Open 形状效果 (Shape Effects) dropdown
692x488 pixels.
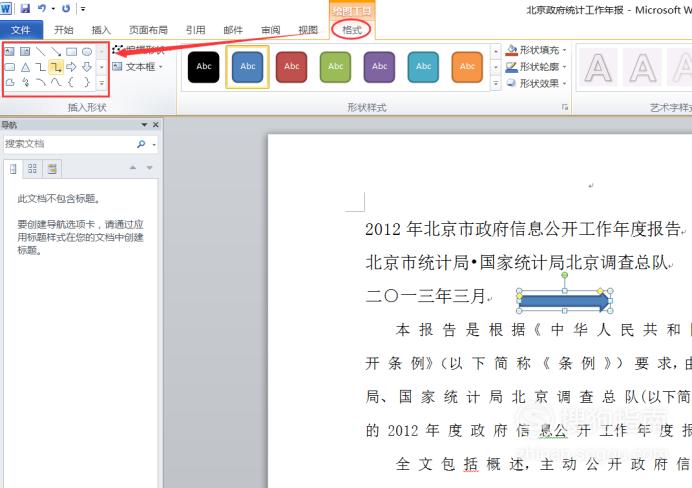[536, 83]
